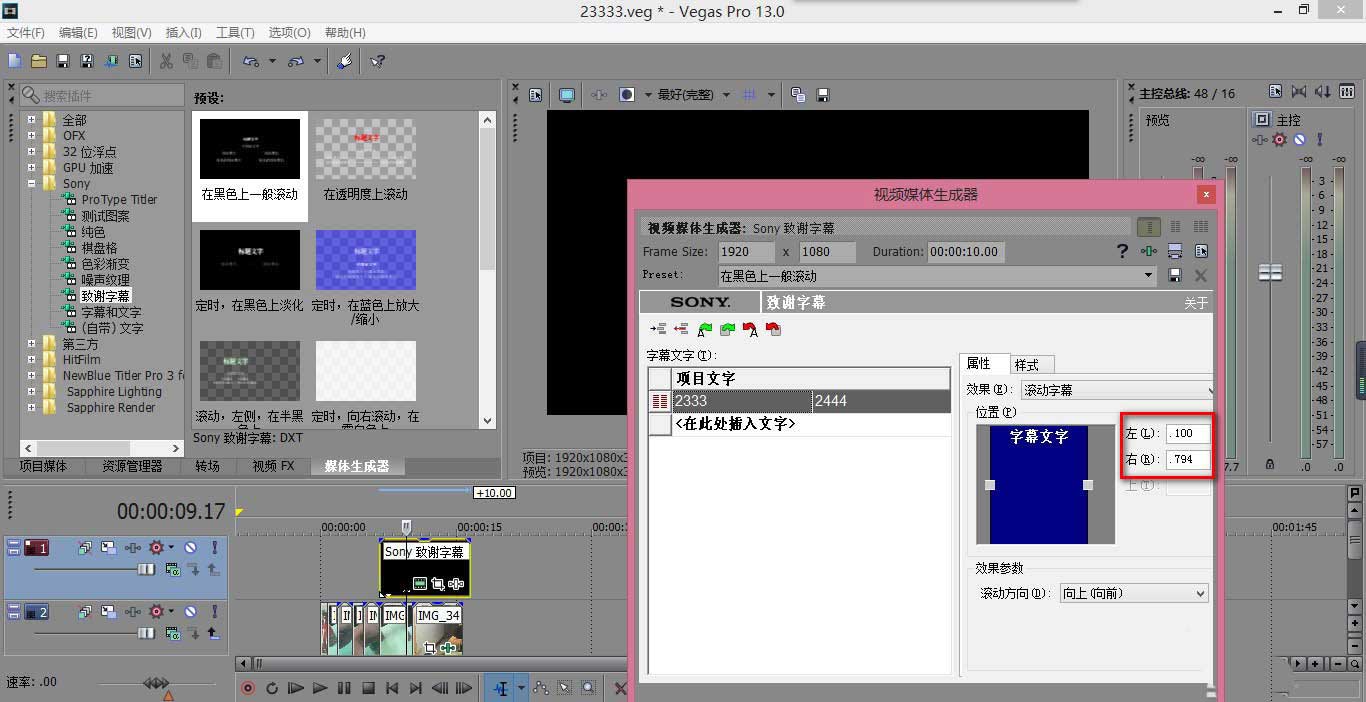Open project properties icon in main toolbar
The image size is (1366, 702).
135,61
